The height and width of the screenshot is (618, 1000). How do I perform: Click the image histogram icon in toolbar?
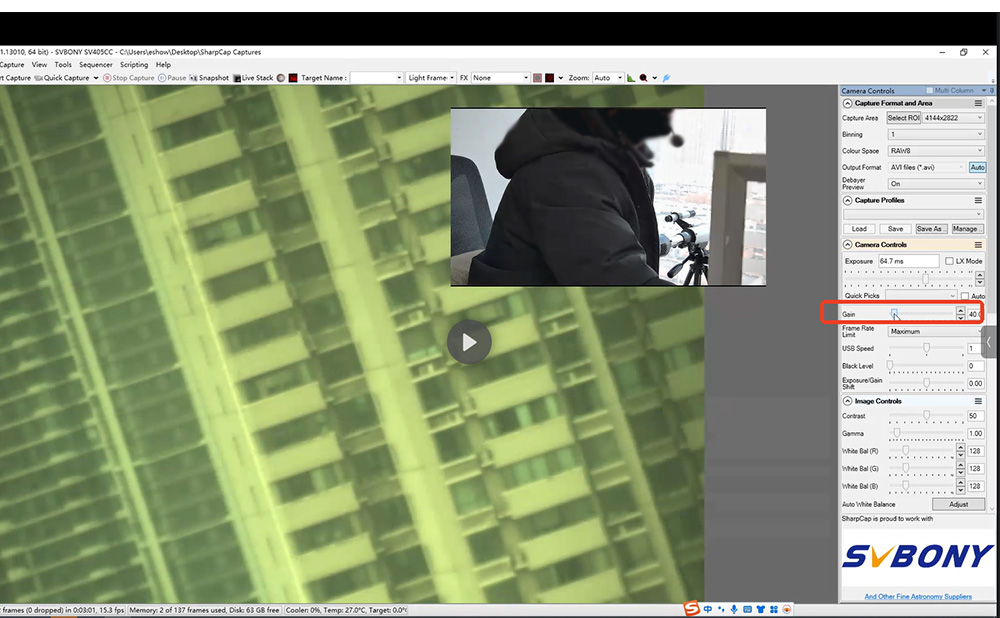coord(631,78)
